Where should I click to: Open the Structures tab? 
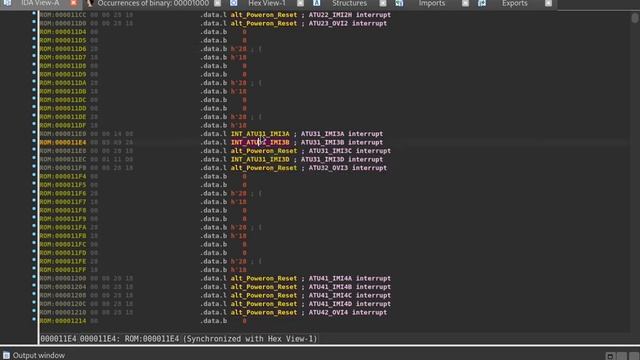(349, 3)
